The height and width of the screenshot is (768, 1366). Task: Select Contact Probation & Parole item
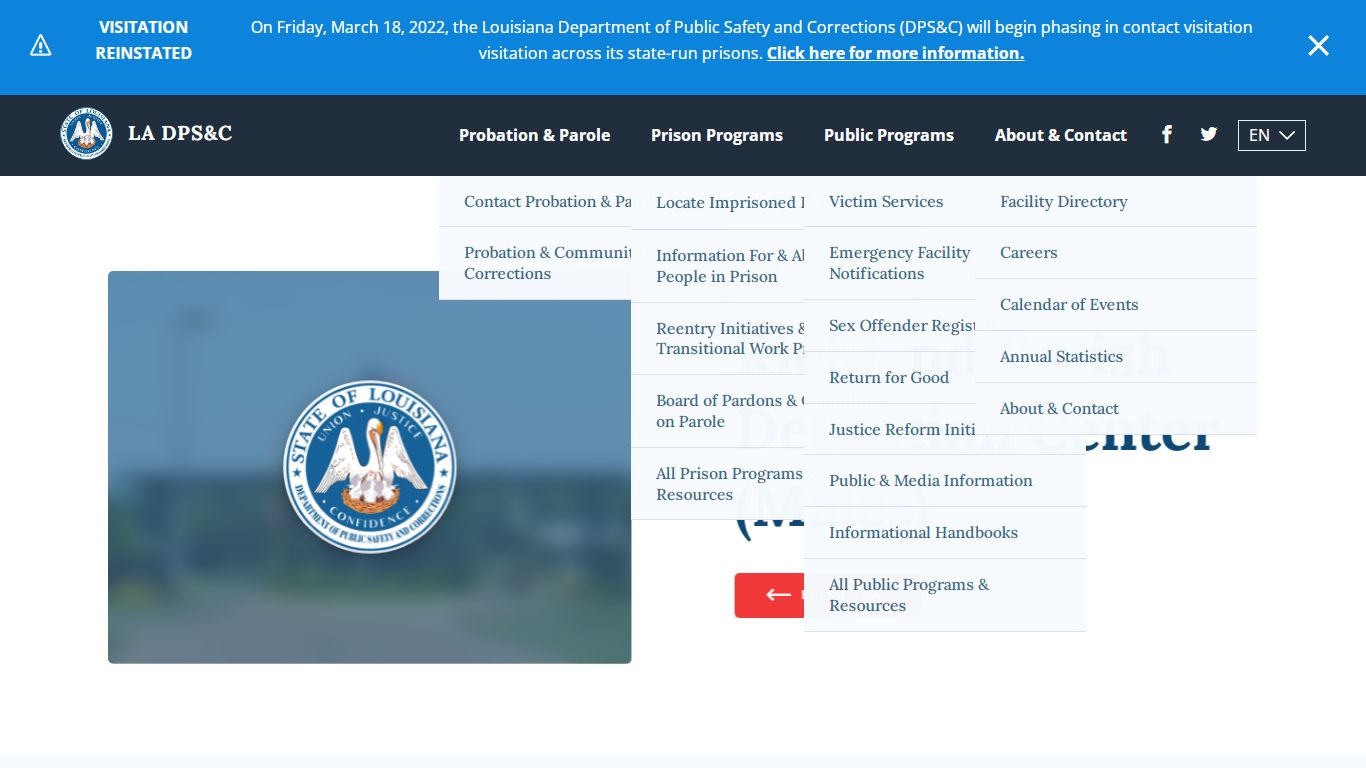pyautogui.click(x=535, y=201)
